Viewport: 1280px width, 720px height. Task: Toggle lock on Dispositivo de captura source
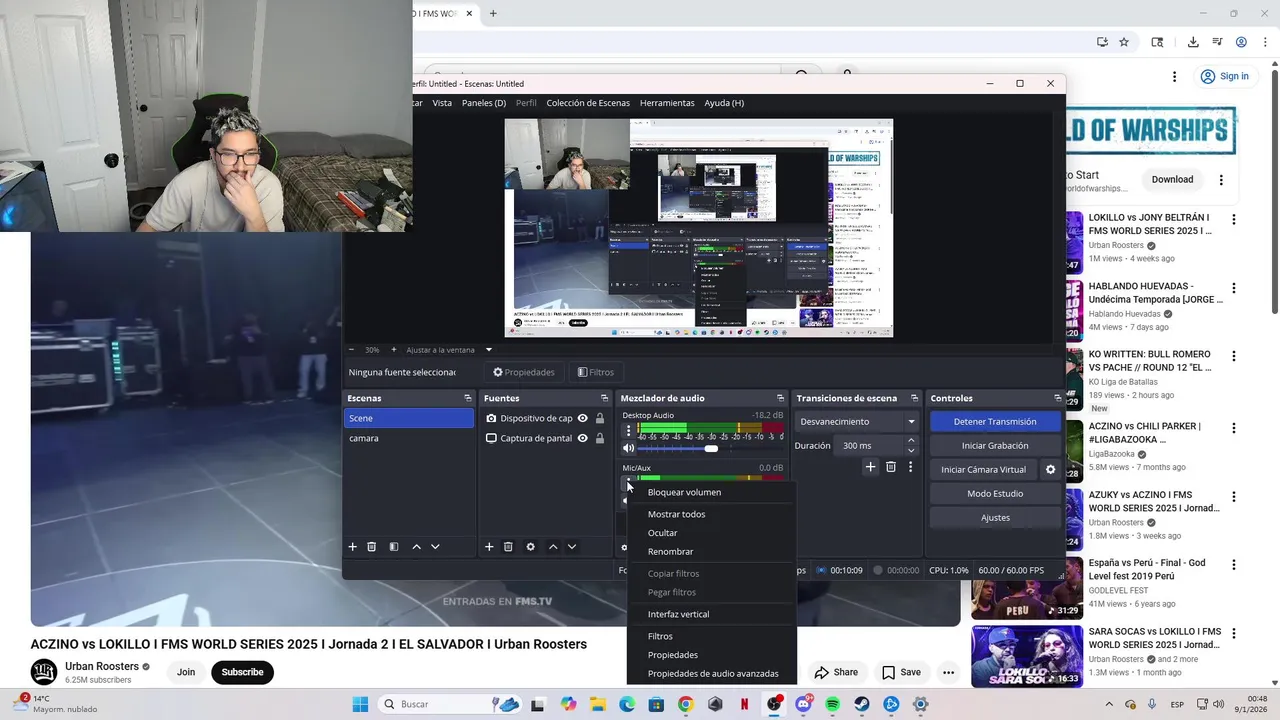[x=600, y=418]
